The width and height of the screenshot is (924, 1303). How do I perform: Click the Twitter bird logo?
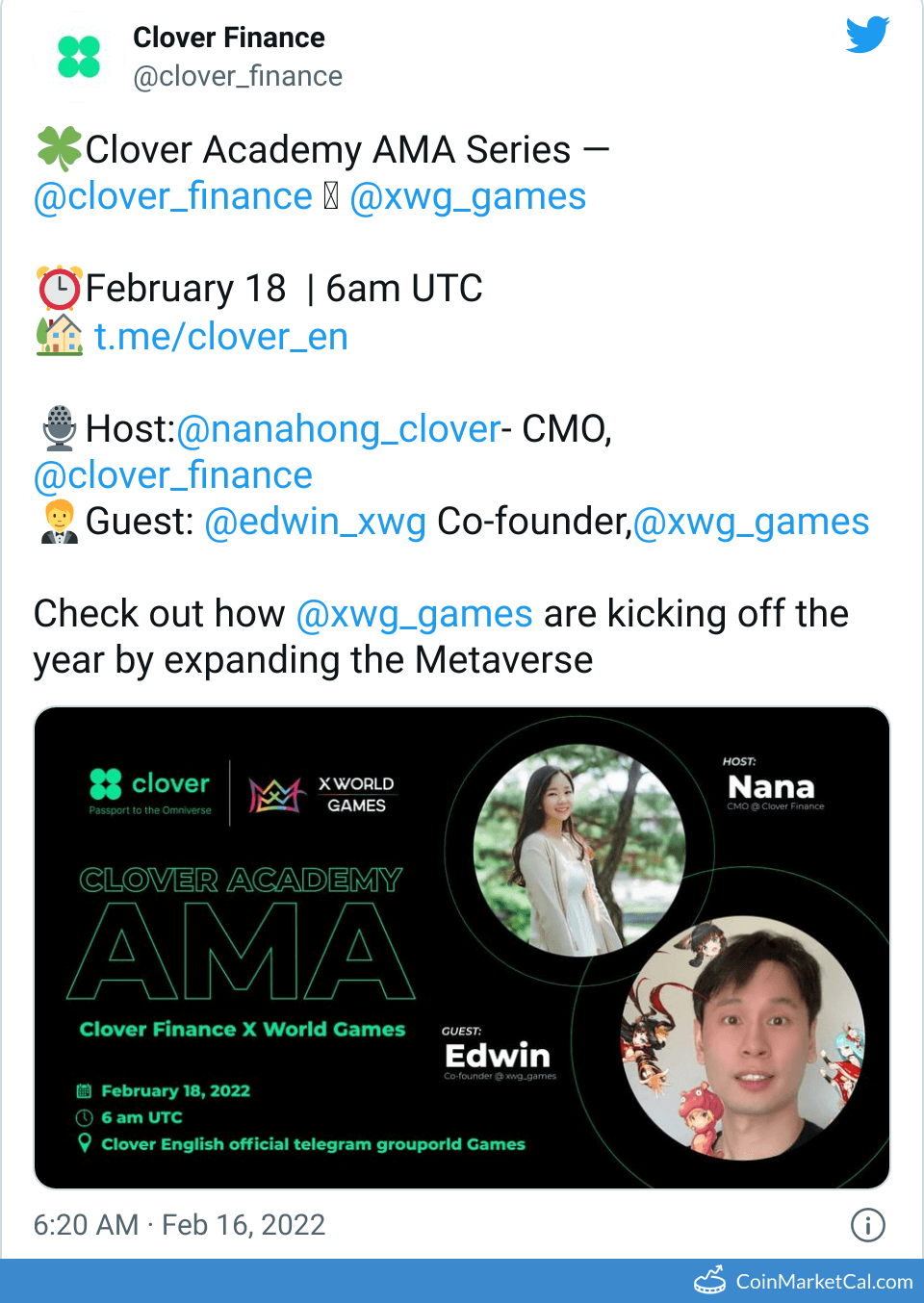(x=867, y=35)
